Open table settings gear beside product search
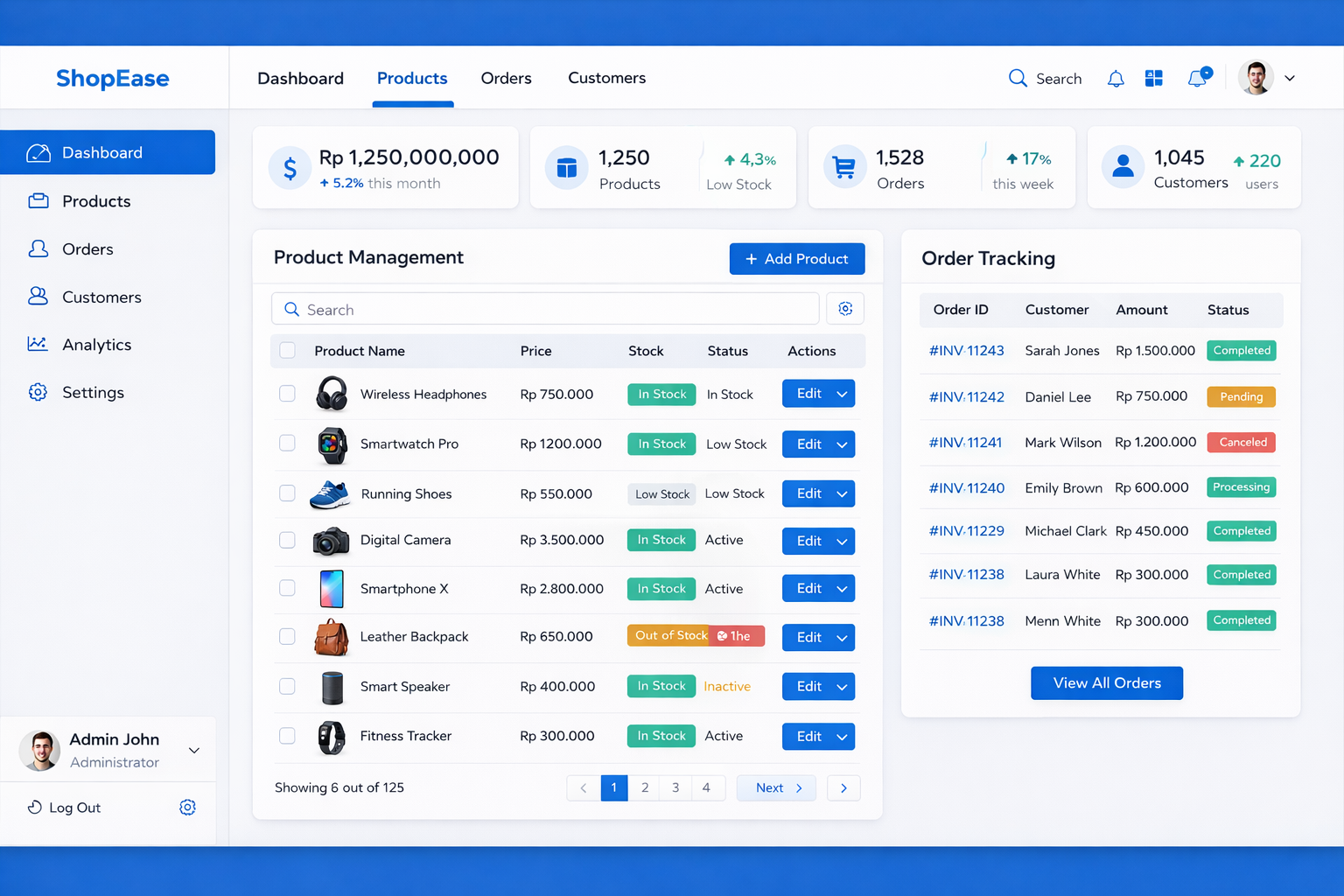This screenshot has height=896, width=1344. click(x=845, y=309)
